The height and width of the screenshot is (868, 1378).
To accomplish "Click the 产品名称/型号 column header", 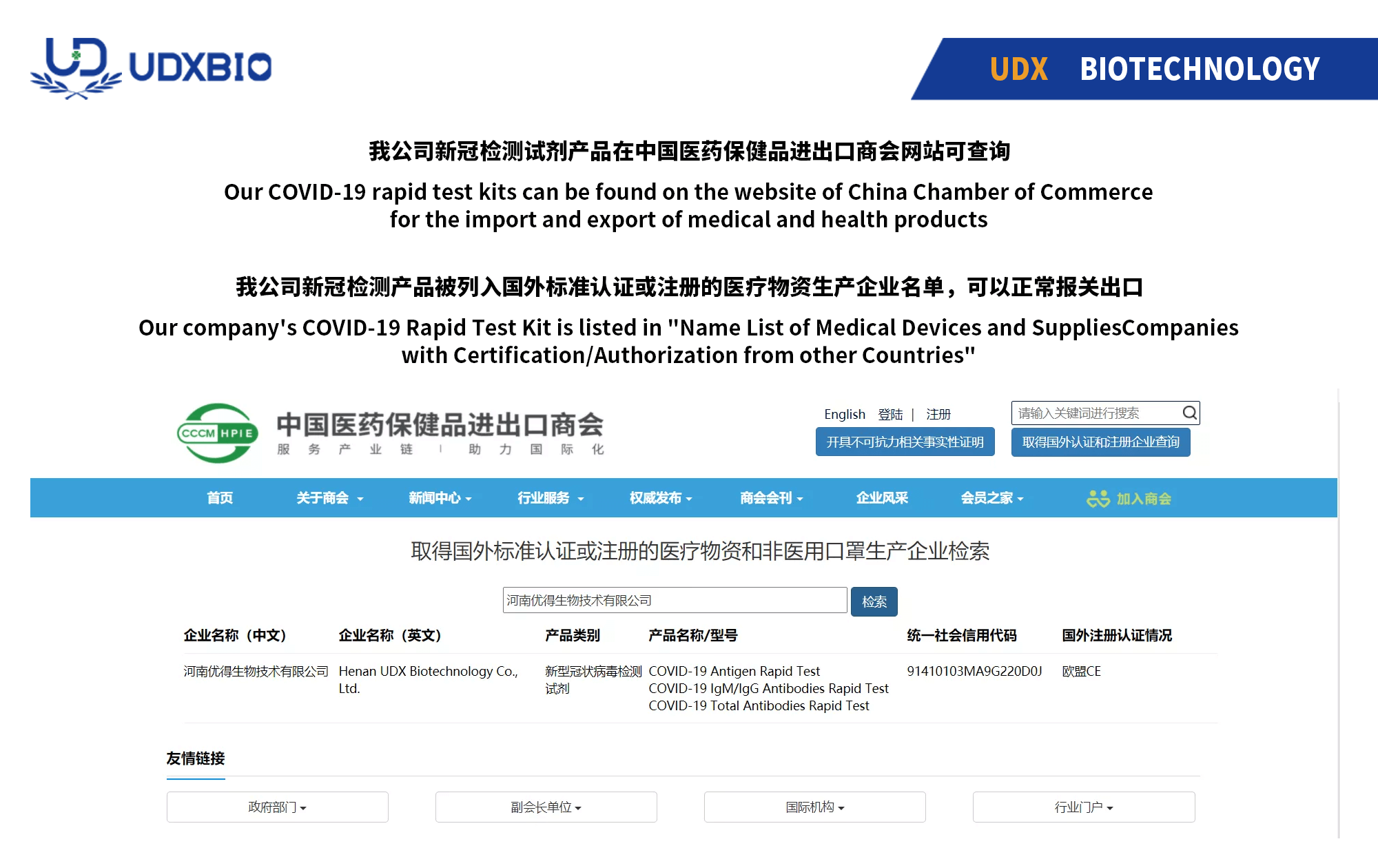I will click(692, 635).
